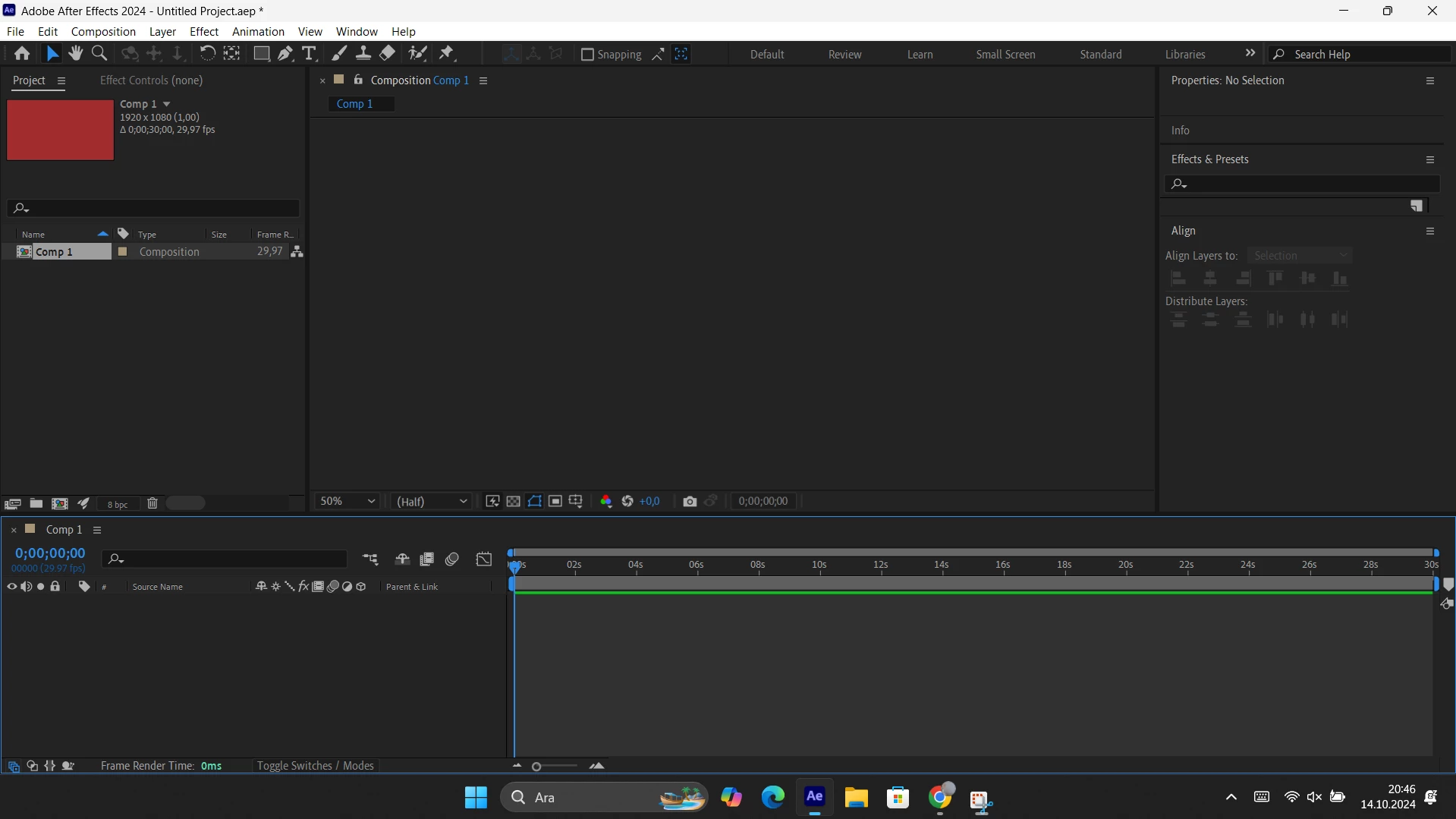
Task: Open Align Layers to Selection dropdown
Action: (1300, 256)
